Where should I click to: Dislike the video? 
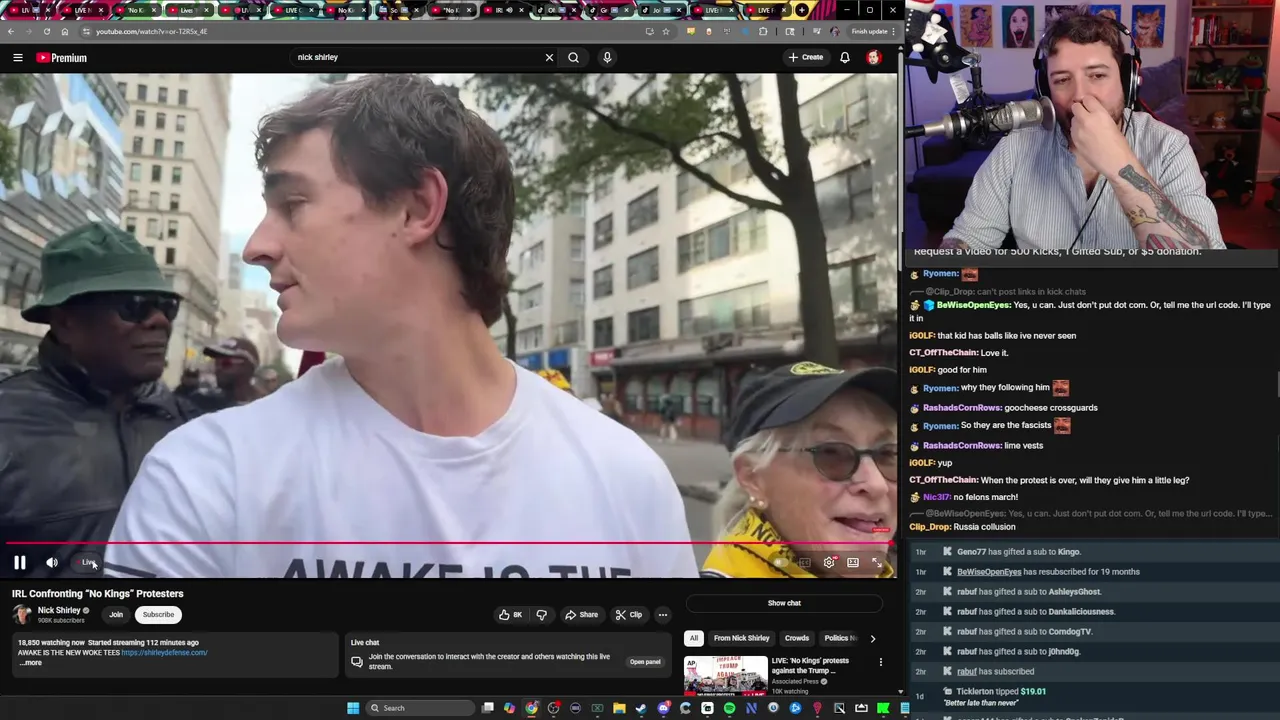coord(541,615)
